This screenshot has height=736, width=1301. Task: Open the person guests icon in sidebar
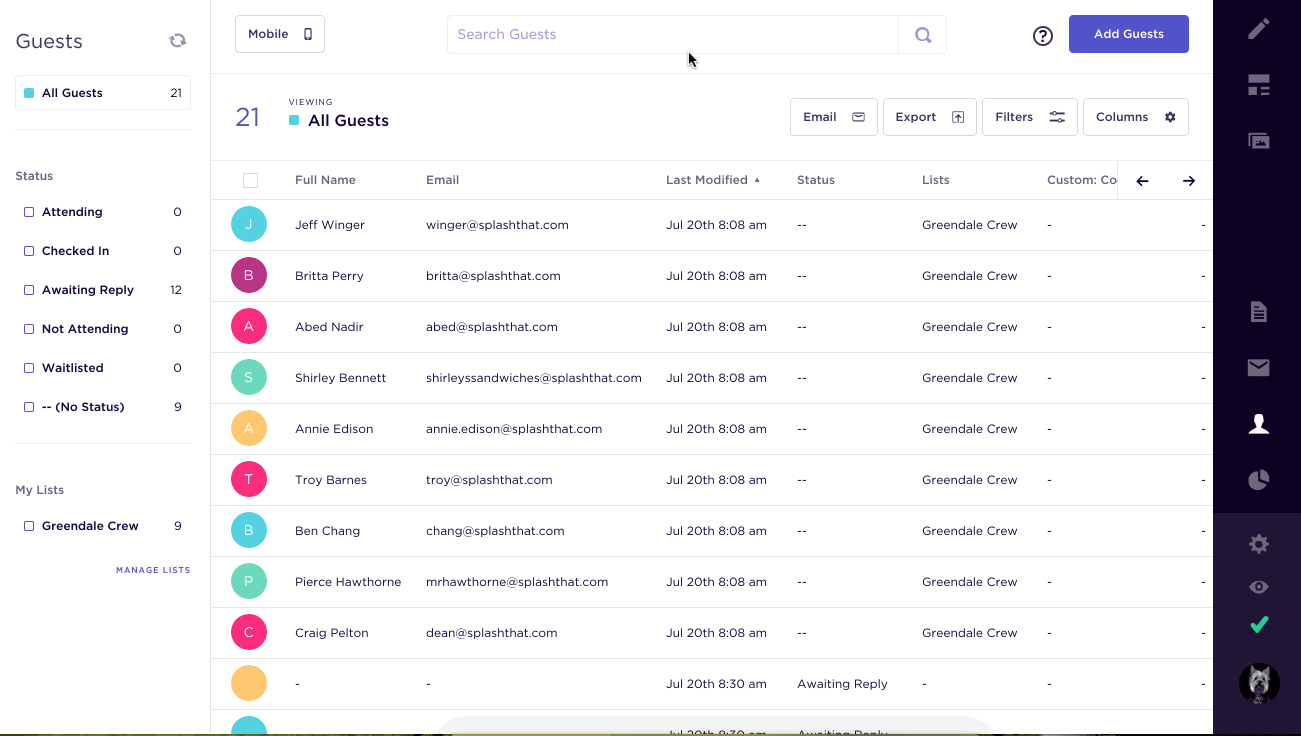(x=1259, y=424)
